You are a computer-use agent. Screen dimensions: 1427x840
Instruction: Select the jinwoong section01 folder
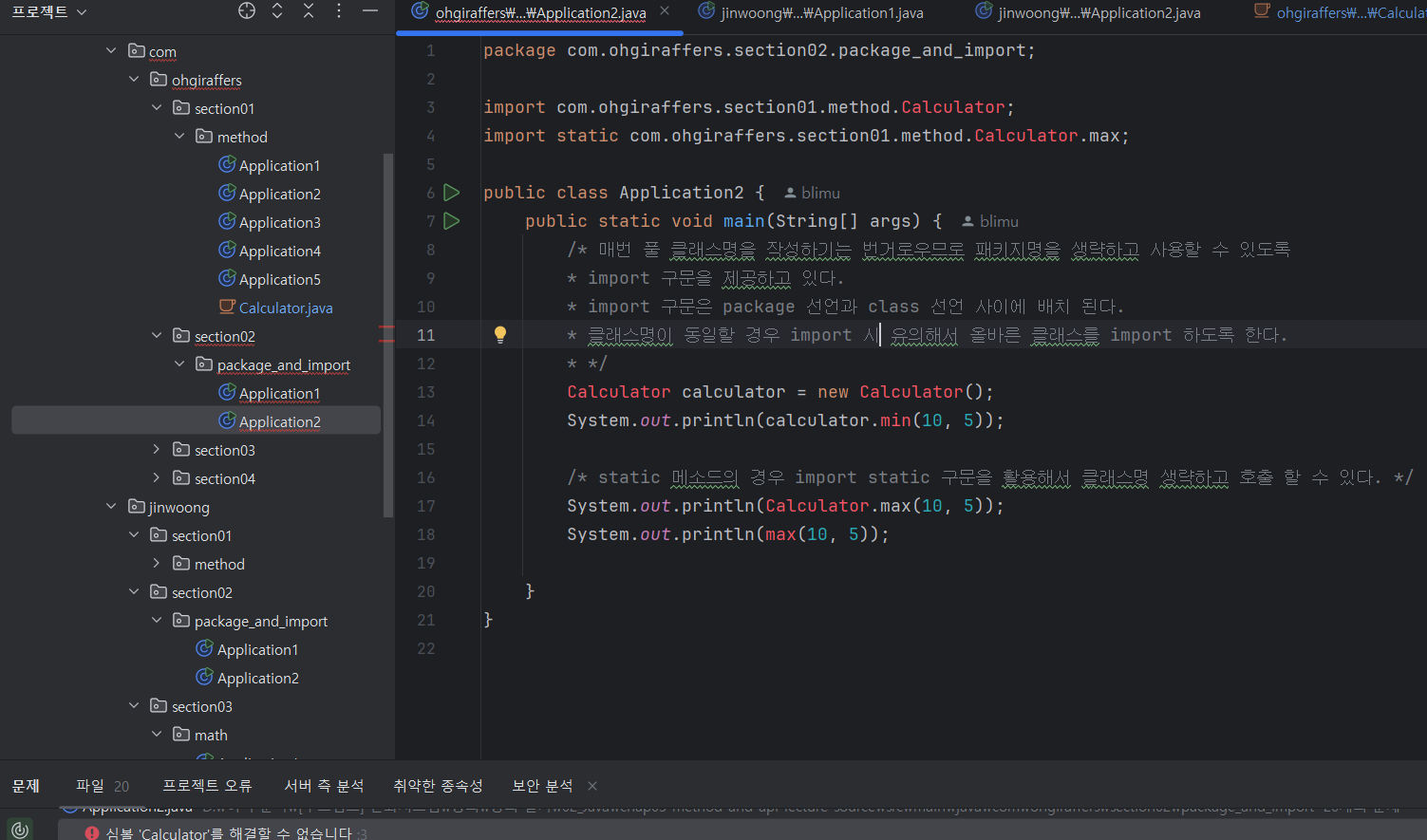tap(191, 535)
